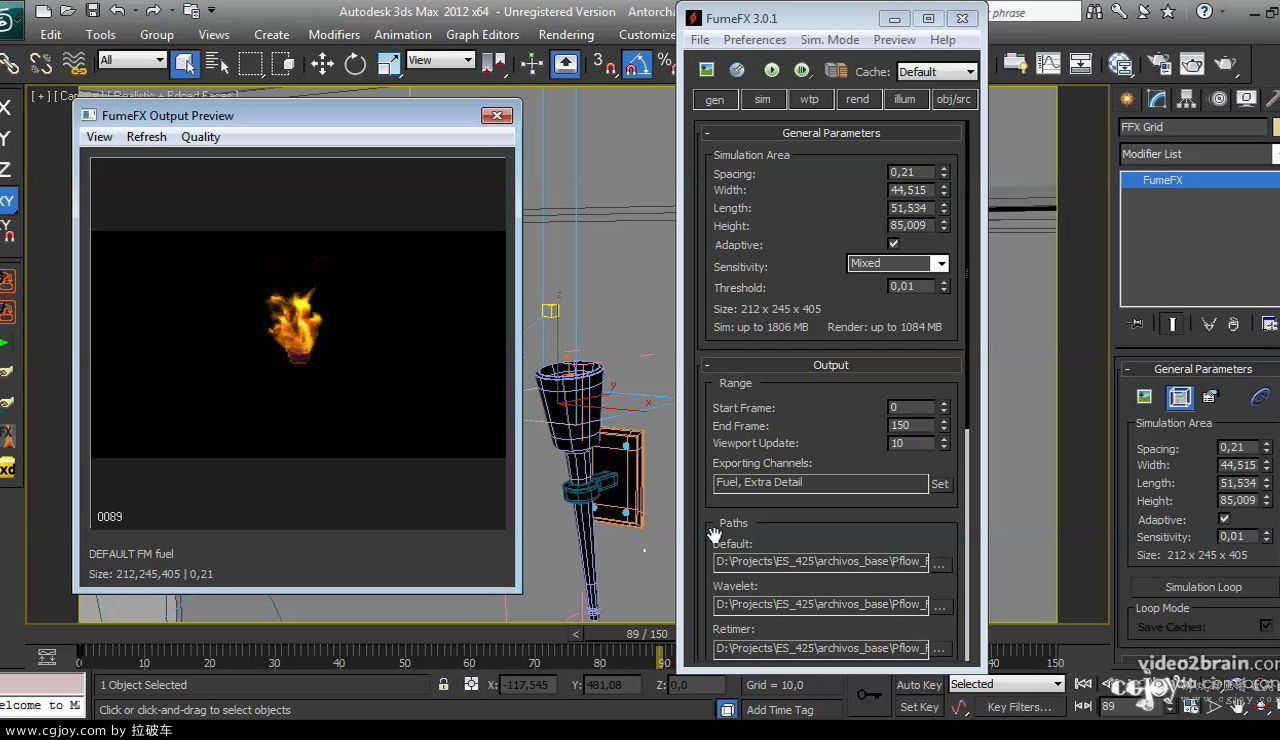Click the Save File floppy icon
This screenshot has height=740, width=1280.
(93, 11)
